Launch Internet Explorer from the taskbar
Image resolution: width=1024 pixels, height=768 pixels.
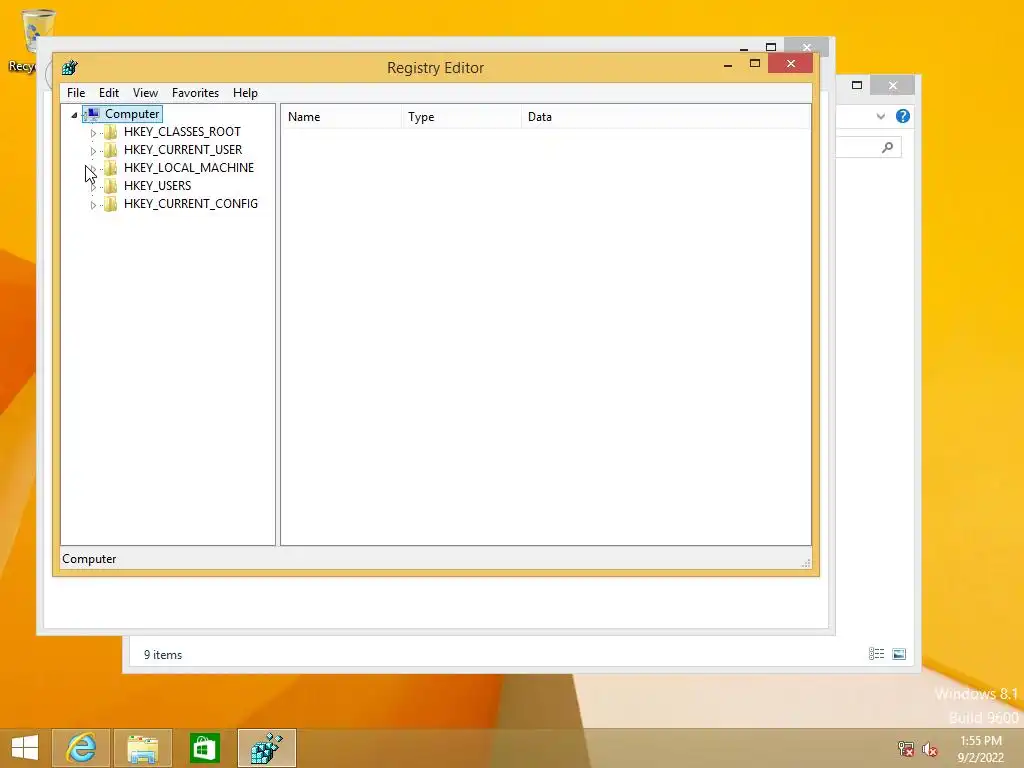click(x=81, y=748)
